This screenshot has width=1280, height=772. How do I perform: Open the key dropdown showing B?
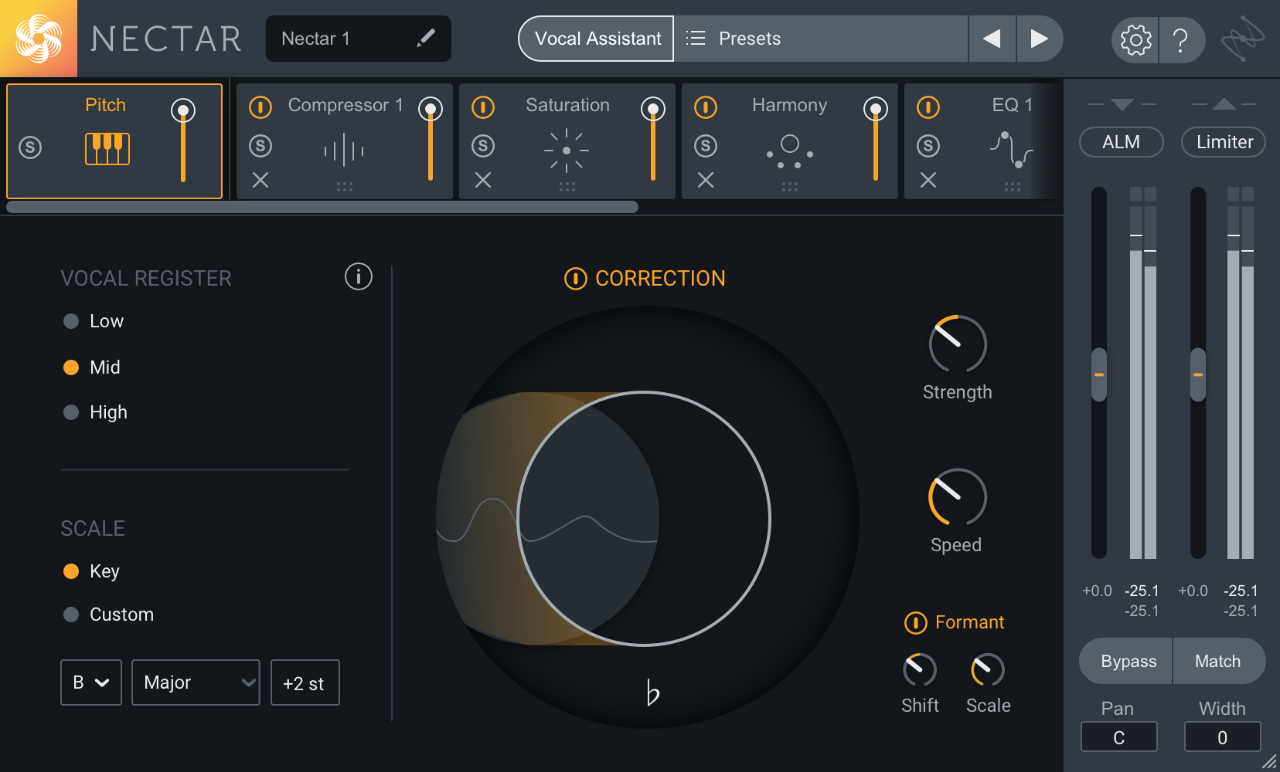pyautogui.click(x=90, y=682)
